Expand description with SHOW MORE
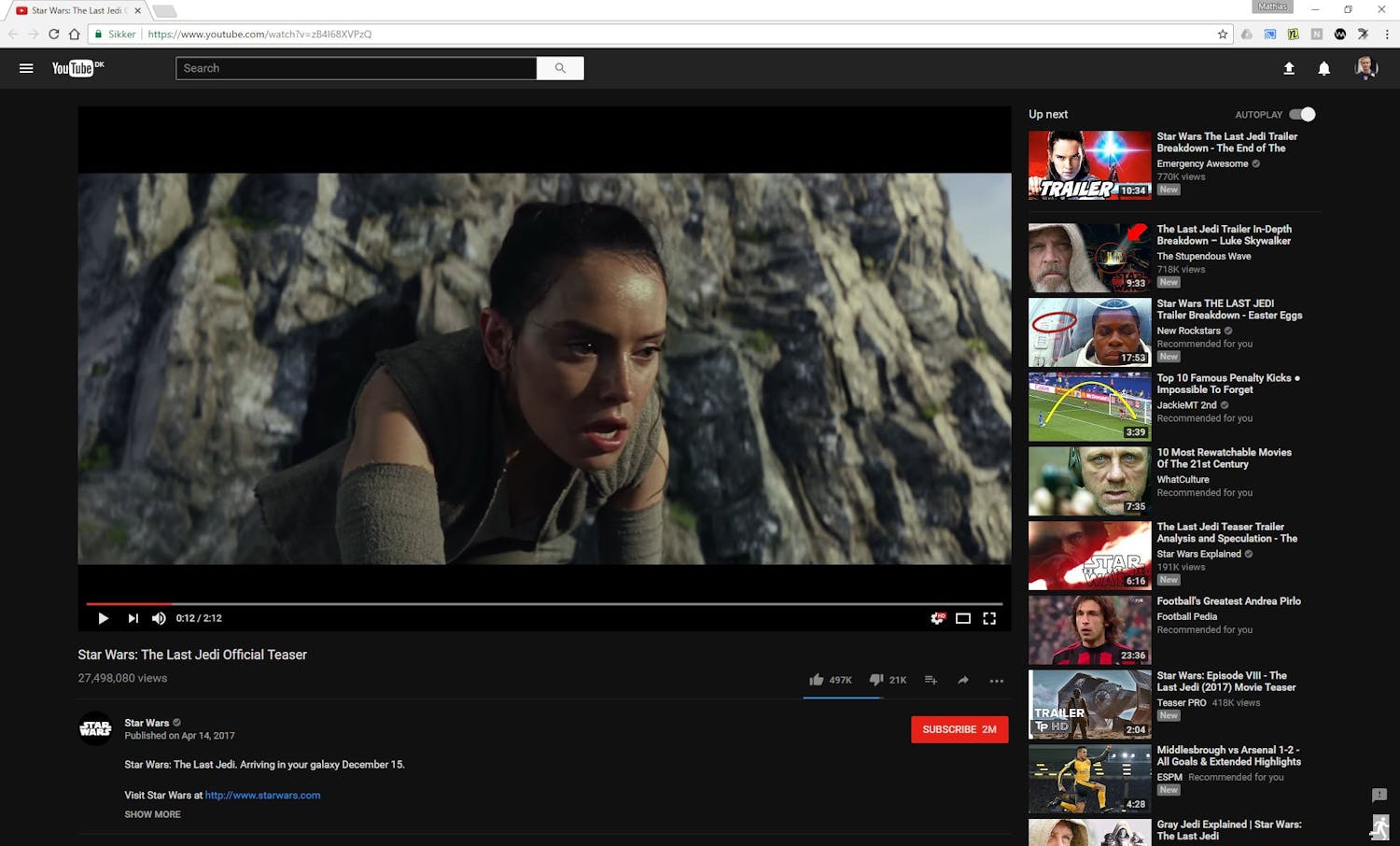Screen dimensions: 1400x846 tap(152, 814)
